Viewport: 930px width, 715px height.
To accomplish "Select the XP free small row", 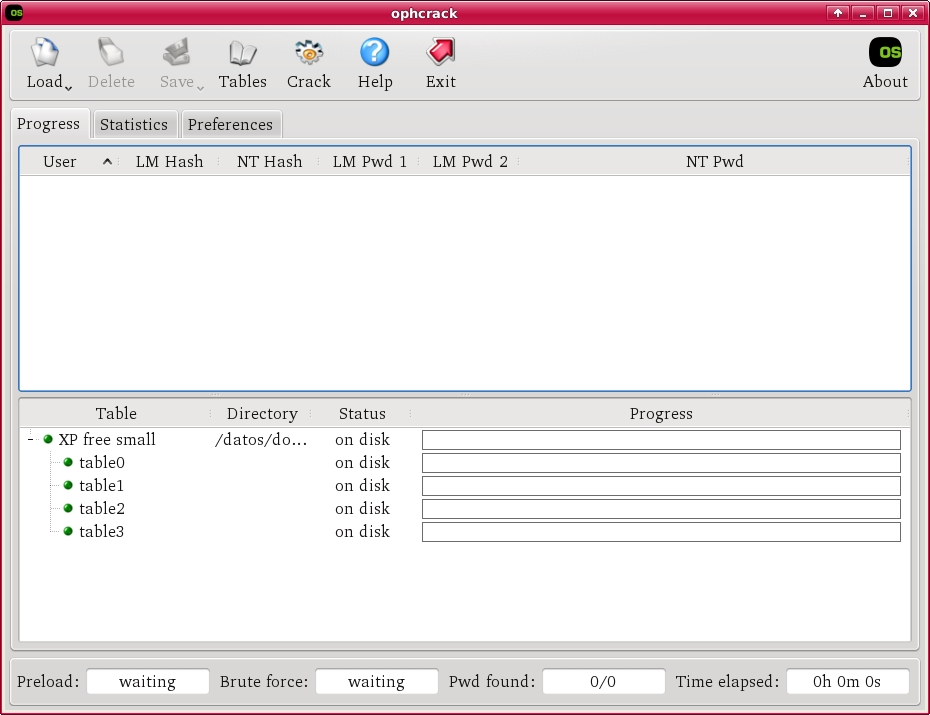I will point(465,439).
